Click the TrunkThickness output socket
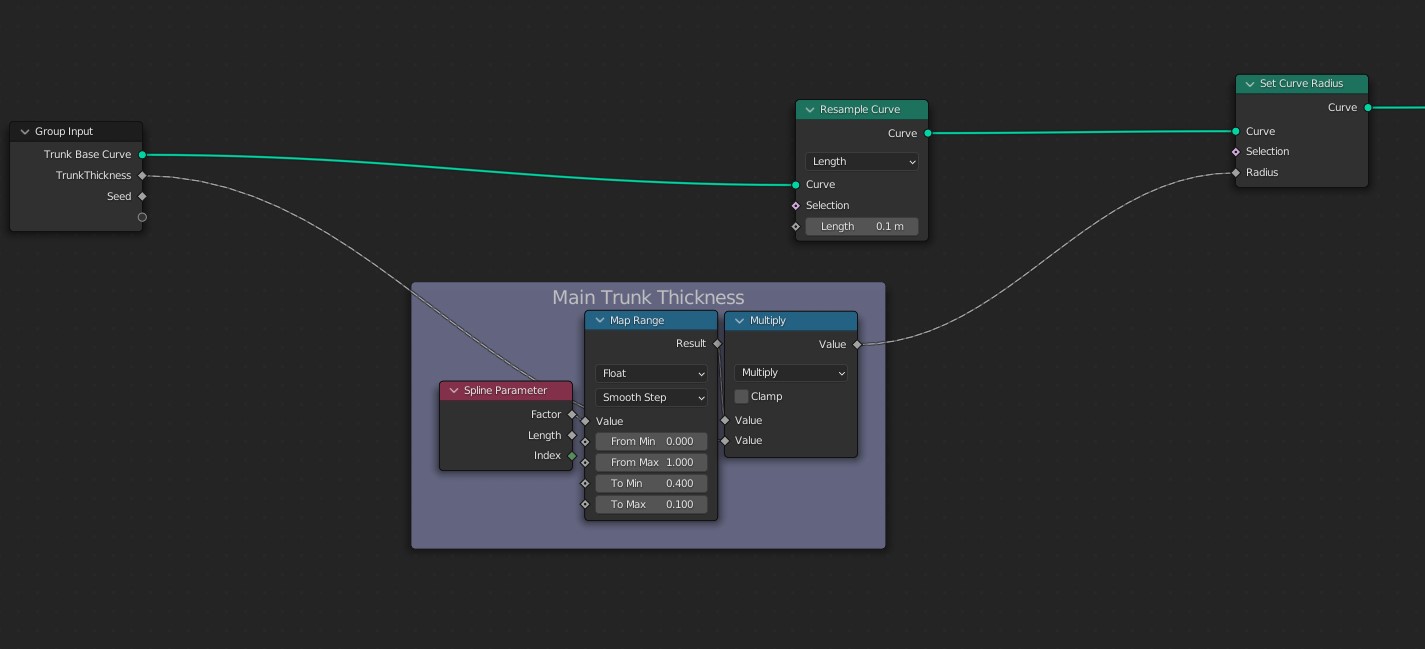The width and height of the screenshot is (1425, 649). [142, 176]
